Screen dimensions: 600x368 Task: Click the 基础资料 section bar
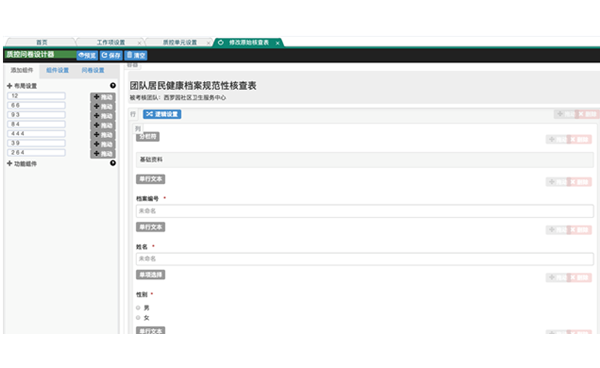point(365,160)
